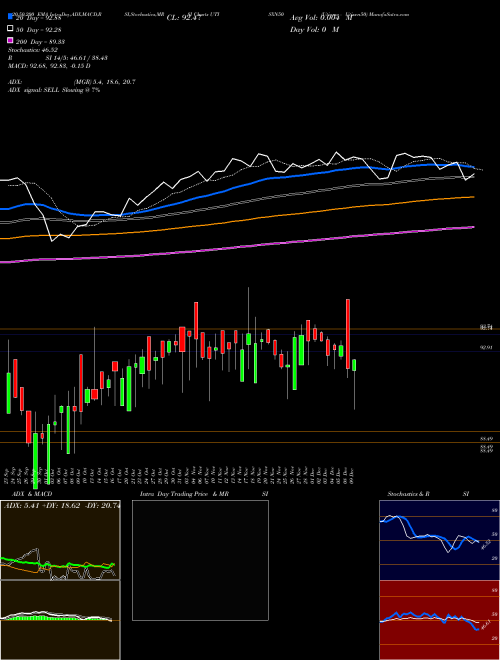The height and width of the screenshot is (660, 500).
Task: Click the magenta 200 Day legend swatch
Action: coord(10,41)
